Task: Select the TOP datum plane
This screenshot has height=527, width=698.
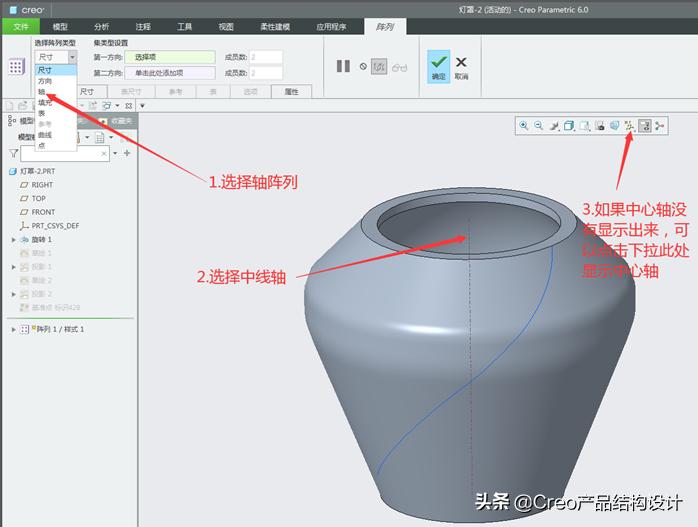Action: [x=33, y=199]
